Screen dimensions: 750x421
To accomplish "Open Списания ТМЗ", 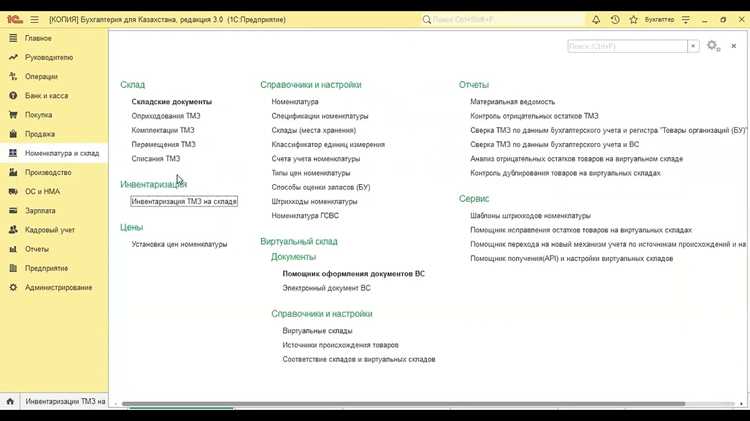I will pos(156,158).
